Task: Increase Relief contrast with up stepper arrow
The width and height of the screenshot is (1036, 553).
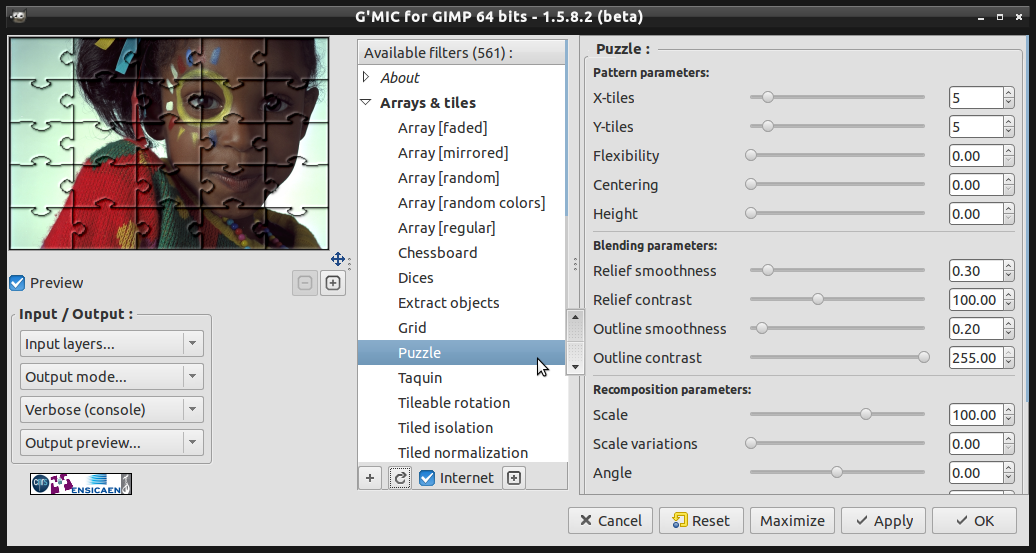Action: (x=1008, y=295)
